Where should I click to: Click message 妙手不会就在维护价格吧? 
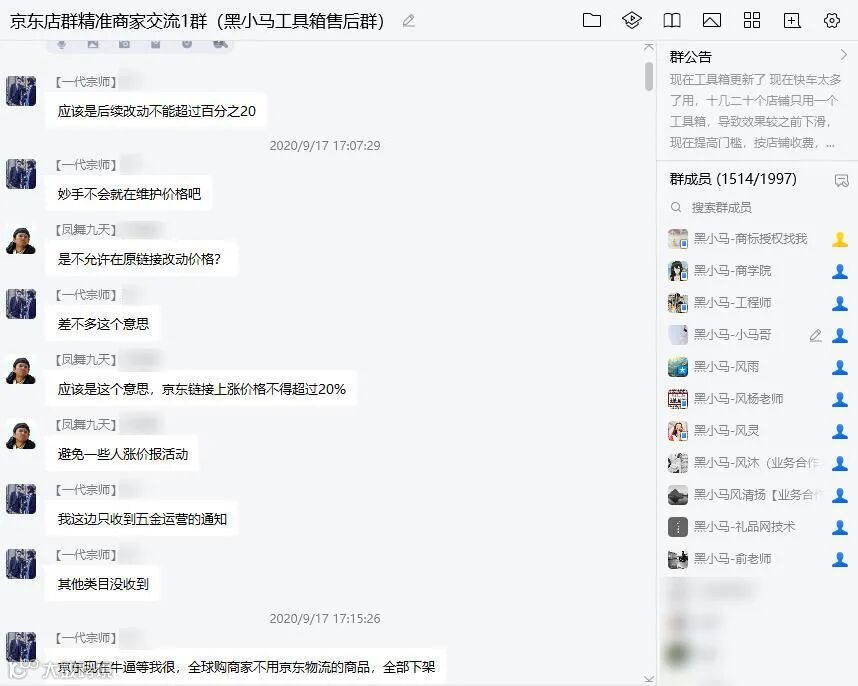pyautogui.click(x=129, y=194)
